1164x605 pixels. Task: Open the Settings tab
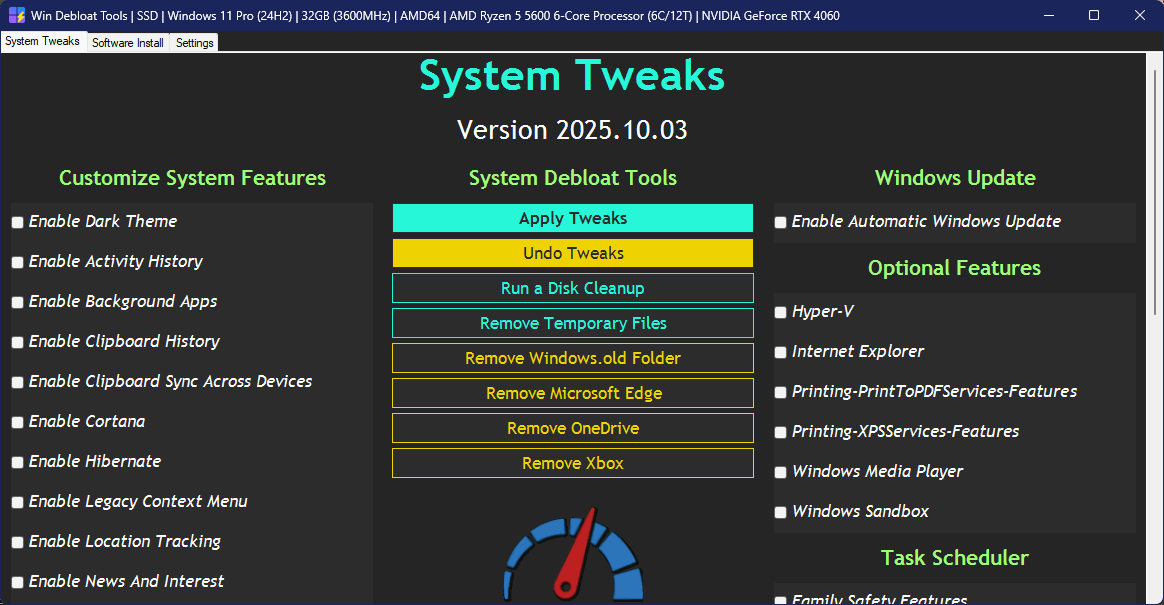click(x=193, y=42)
